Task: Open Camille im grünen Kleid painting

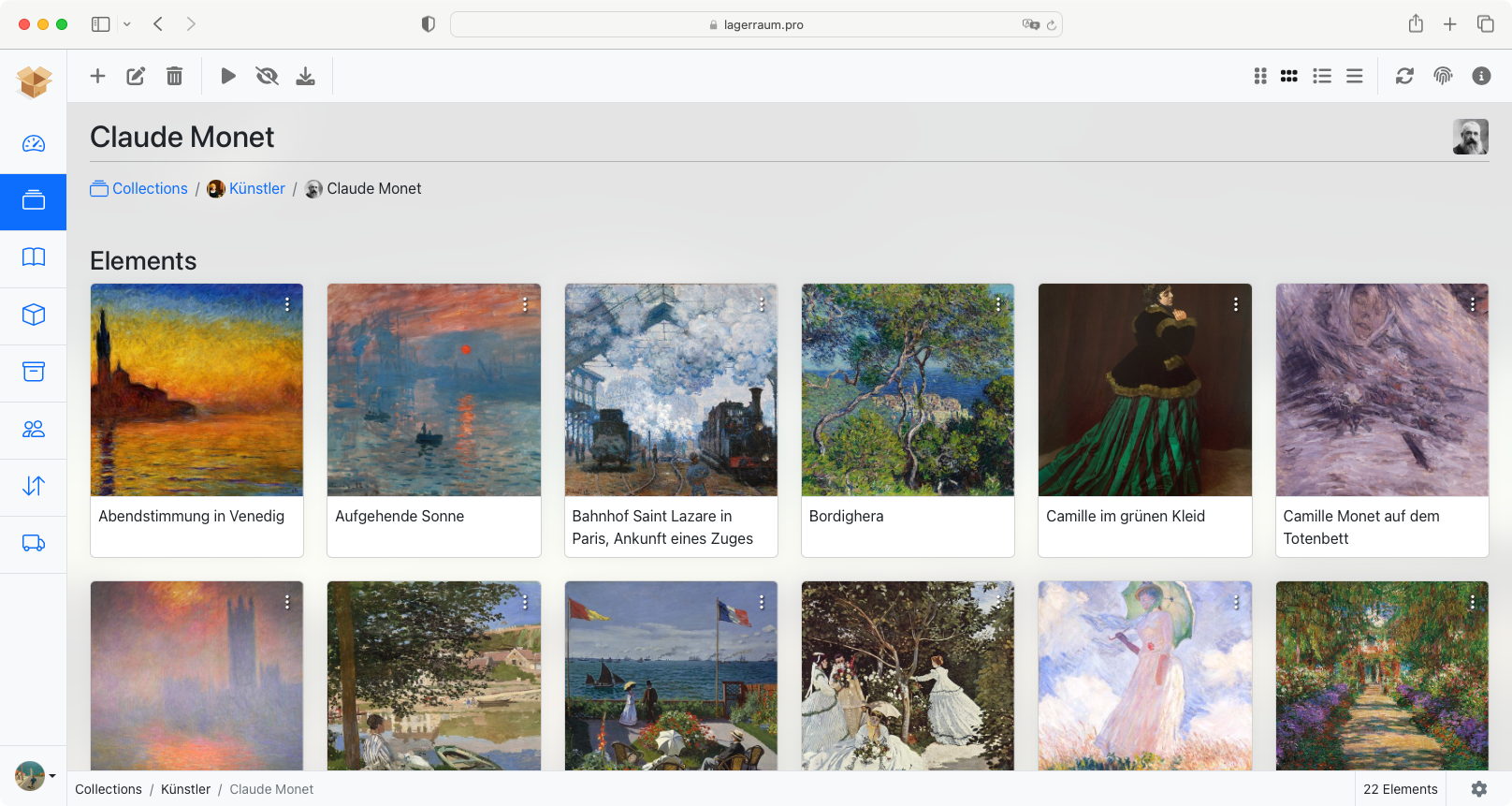Action: 1145,389
